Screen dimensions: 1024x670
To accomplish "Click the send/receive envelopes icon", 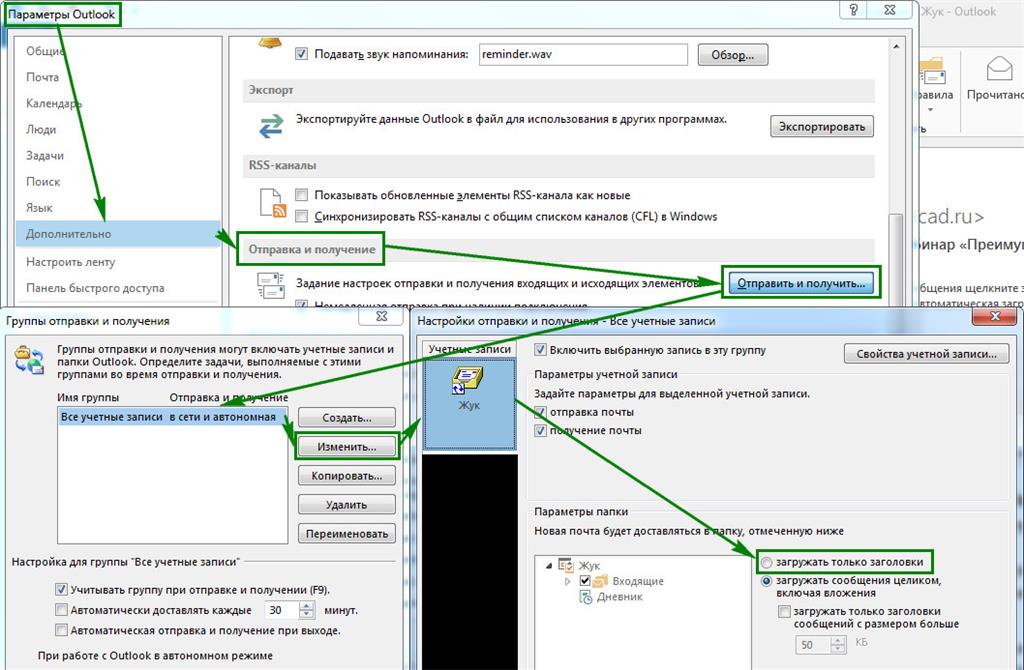I will click(270, 285).
